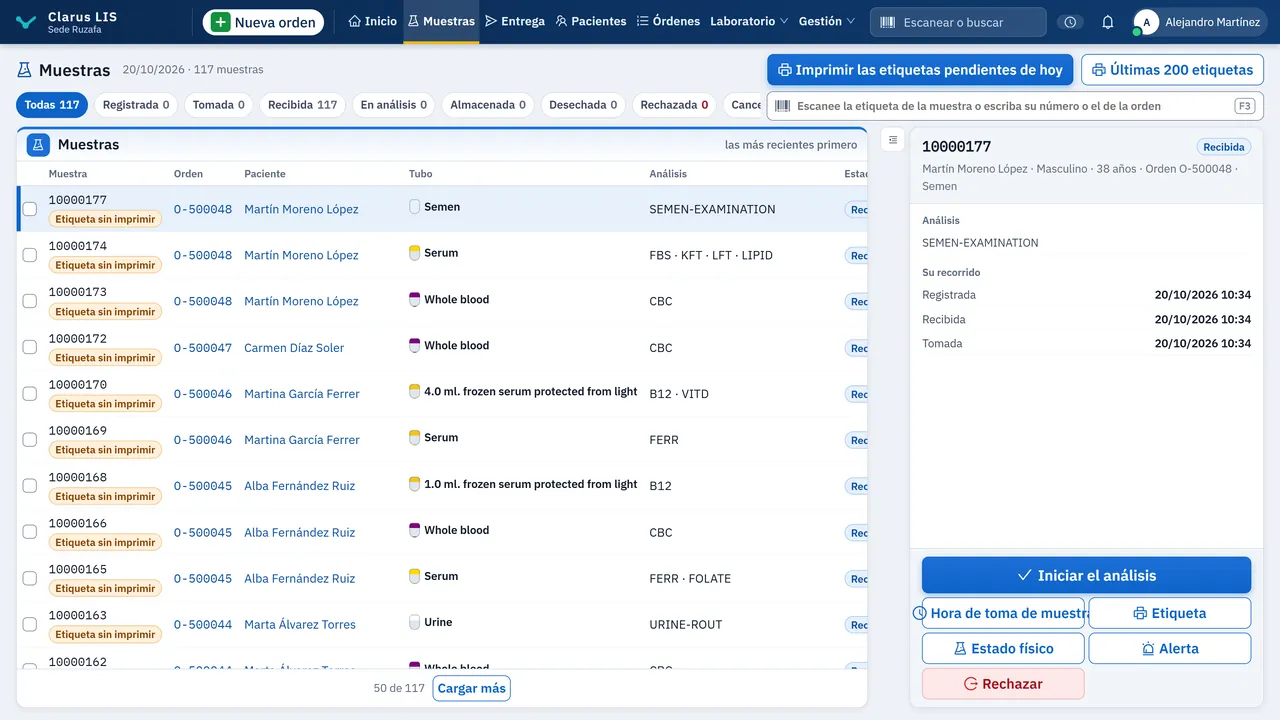This screenshot has height=720, width=1280.
Task: Open the 'las más recientes primero' sort selector
Action: [x=791, y=145]
